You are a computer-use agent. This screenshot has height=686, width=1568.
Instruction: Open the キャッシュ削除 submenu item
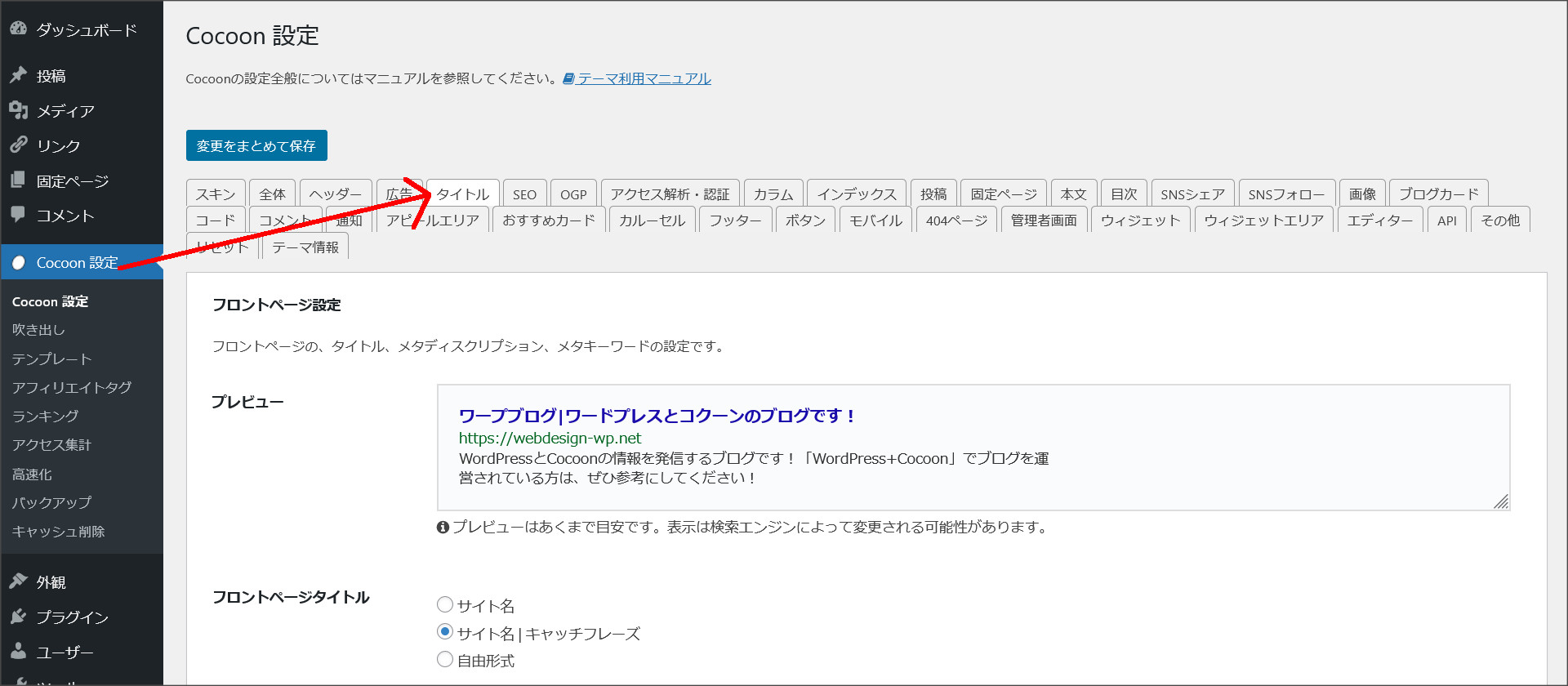[x=58, y=531]
